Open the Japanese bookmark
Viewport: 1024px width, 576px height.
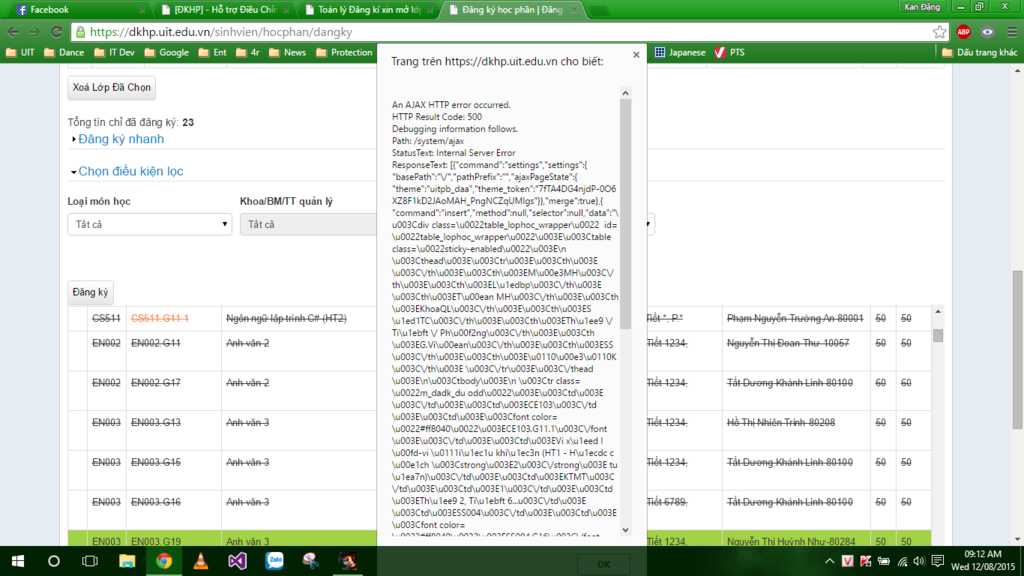click(x=686, y=52)
